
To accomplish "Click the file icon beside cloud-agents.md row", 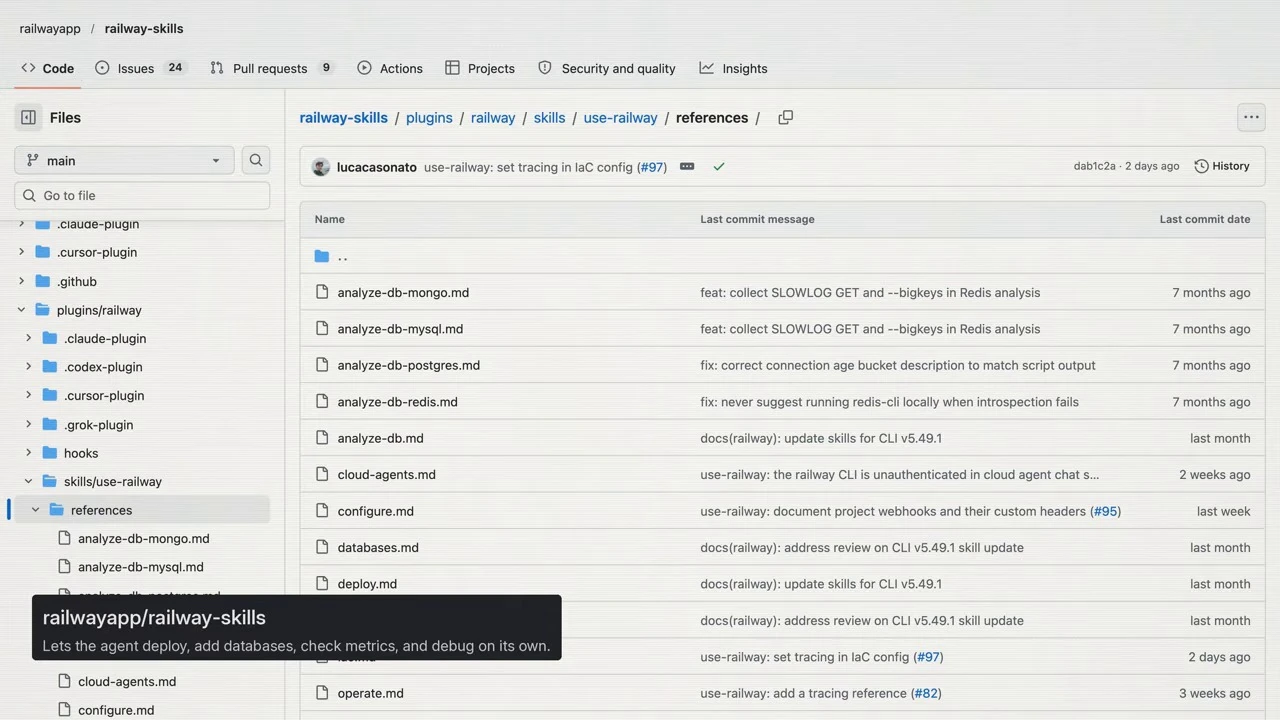I will coord(322,474).
